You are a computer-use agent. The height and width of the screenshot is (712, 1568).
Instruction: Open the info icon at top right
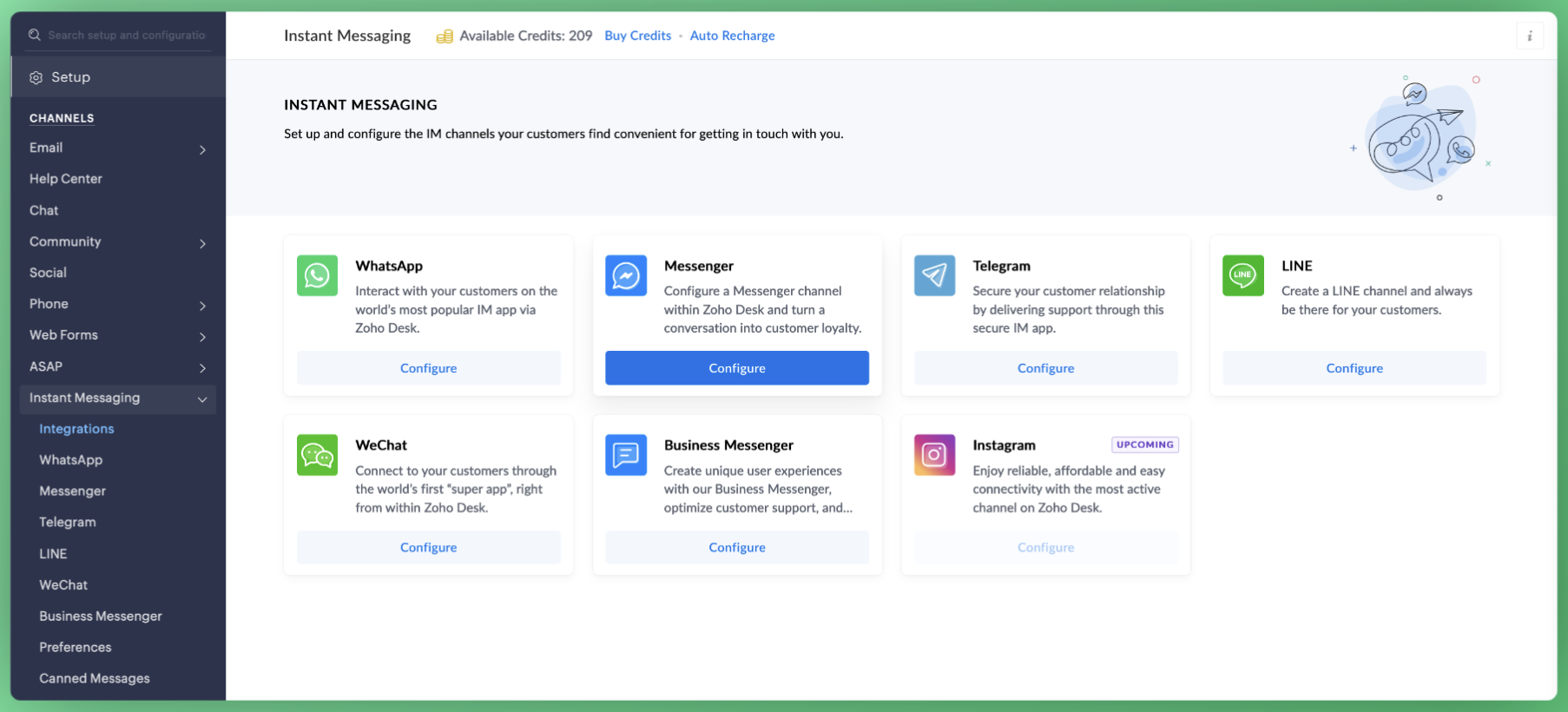tap(1530, 36)
